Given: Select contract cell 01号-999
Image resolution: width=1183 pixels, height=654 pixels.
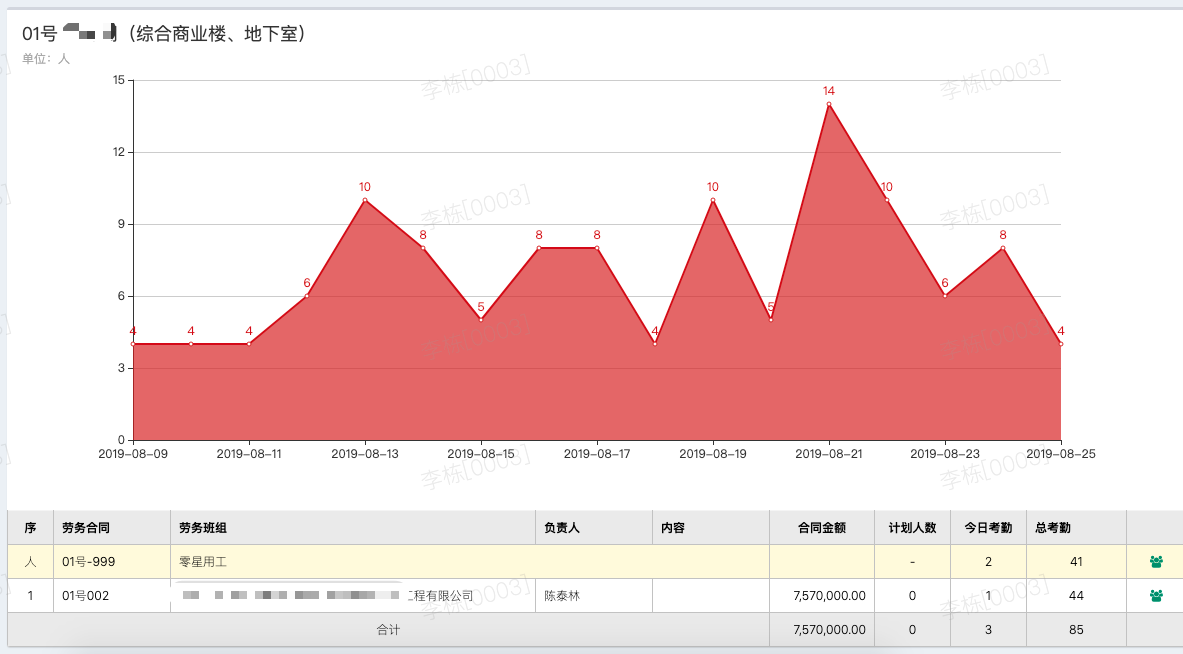Looking at the screenshot, I should (x=112, y=562).
